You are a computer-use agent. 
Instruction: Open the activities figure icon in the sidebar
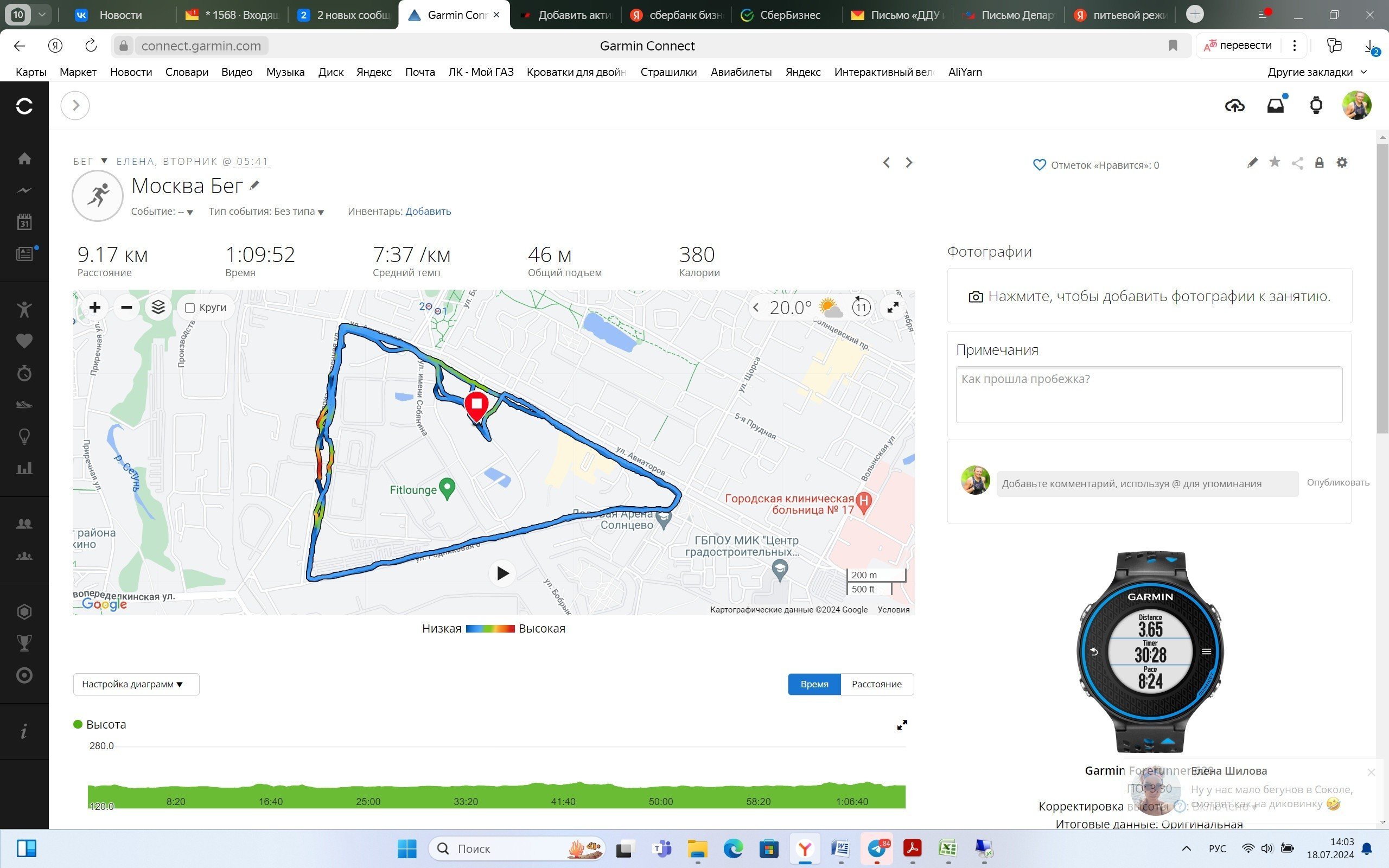(x=24, y=309)
